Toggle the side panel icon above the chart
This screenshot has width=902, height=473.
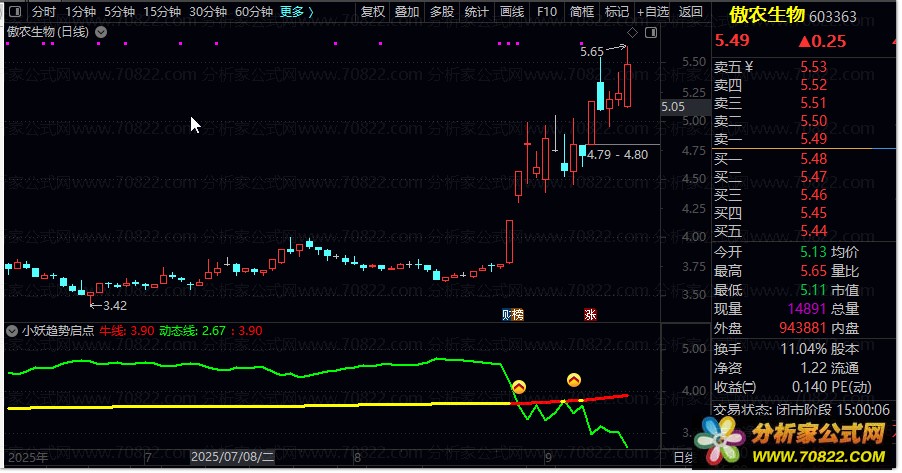pyautogui.click(x=651, y=33)
